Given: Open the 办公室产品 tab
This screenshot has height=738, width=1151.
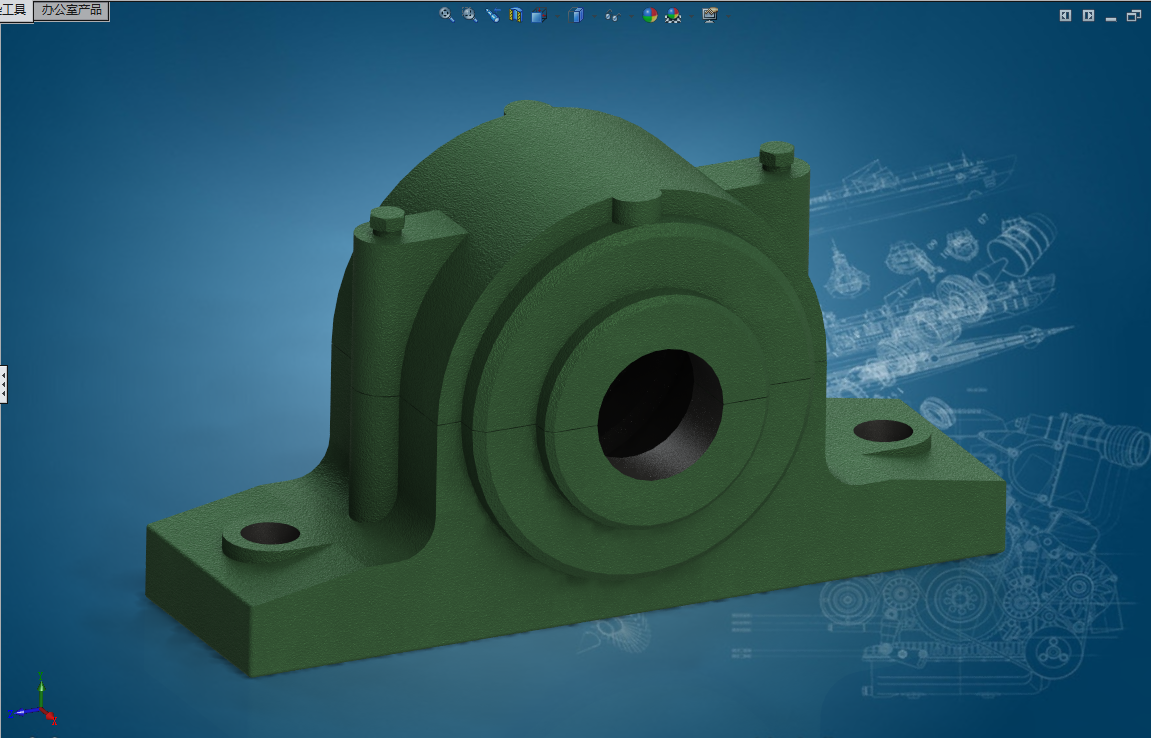Looking at the screenshot, I should coord(72,10).
